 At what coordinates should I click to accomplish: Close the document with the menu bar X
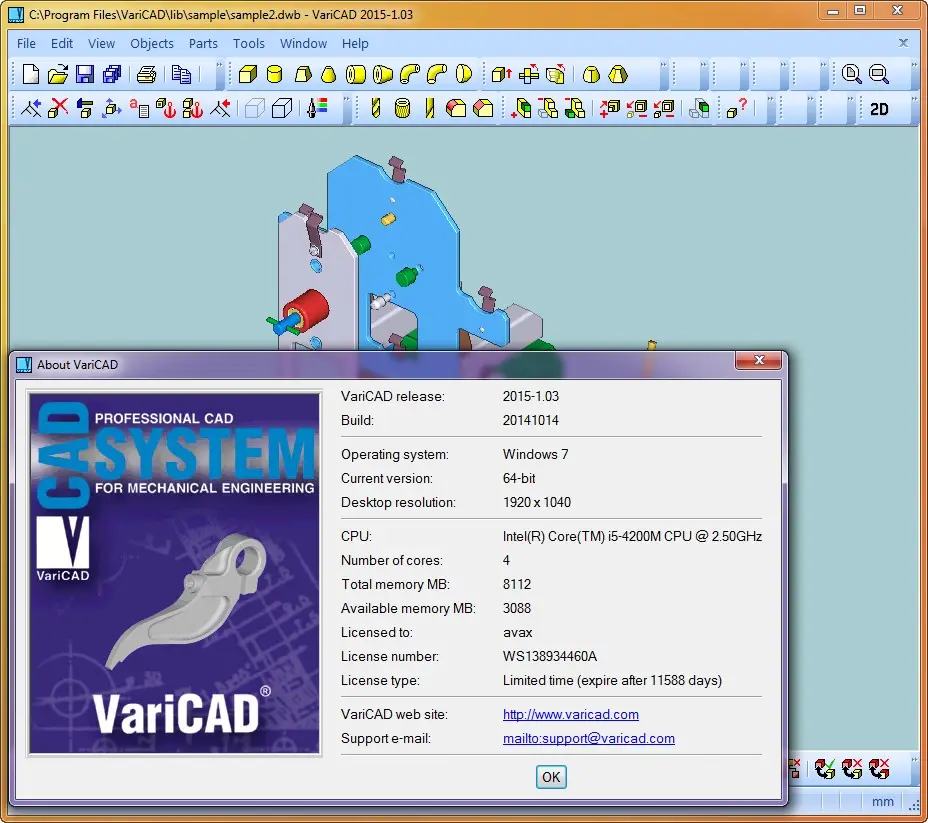point(903,43)
